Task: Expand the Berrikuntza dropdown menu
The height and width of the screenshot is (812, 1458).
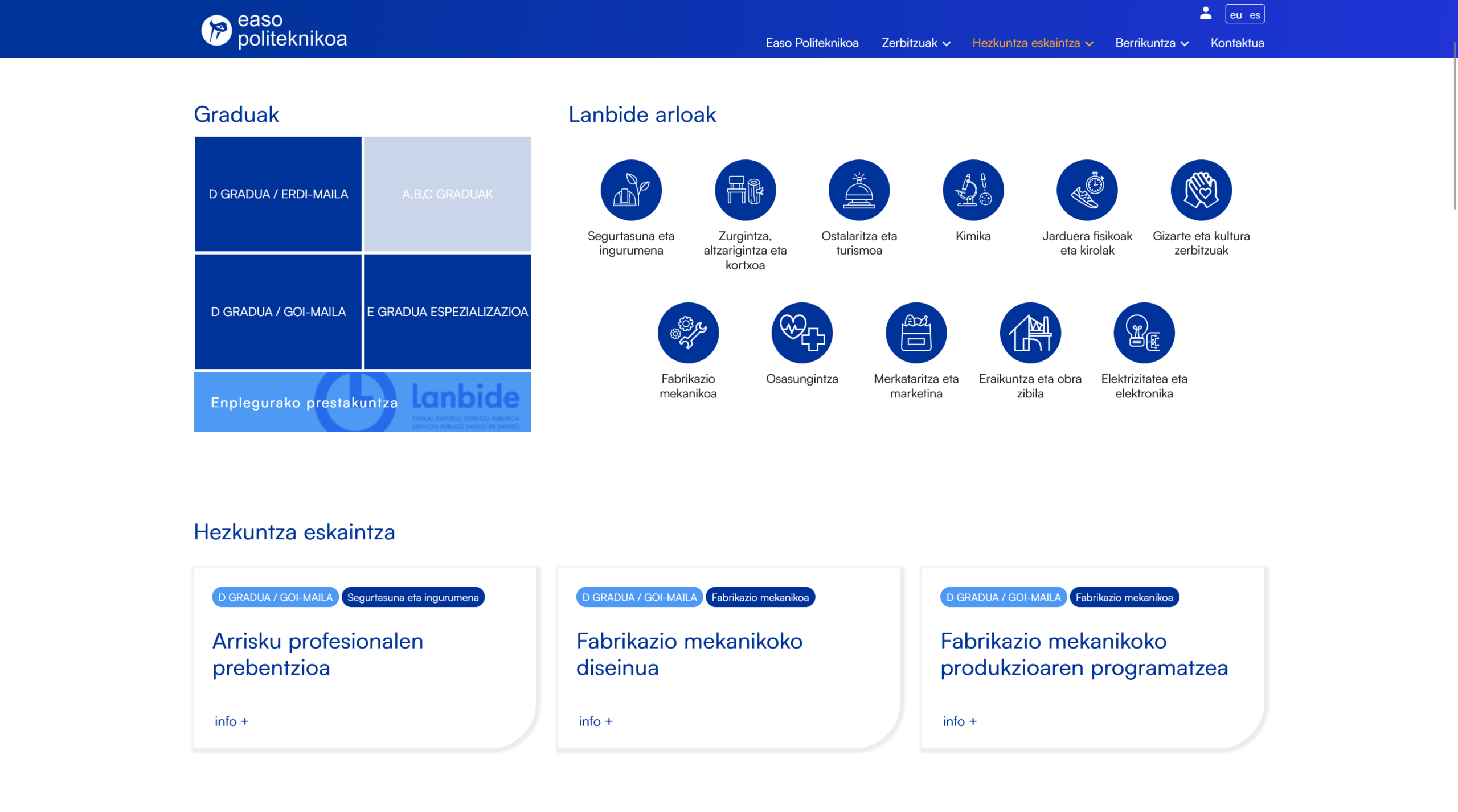Action: 1152,43
